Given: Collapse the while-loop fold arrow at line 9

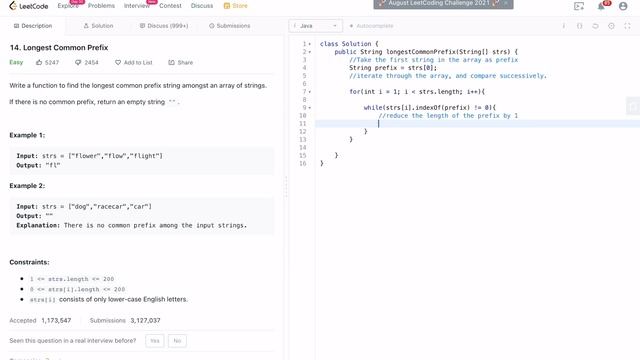Looking at the screenshot, I should (310, 108).
